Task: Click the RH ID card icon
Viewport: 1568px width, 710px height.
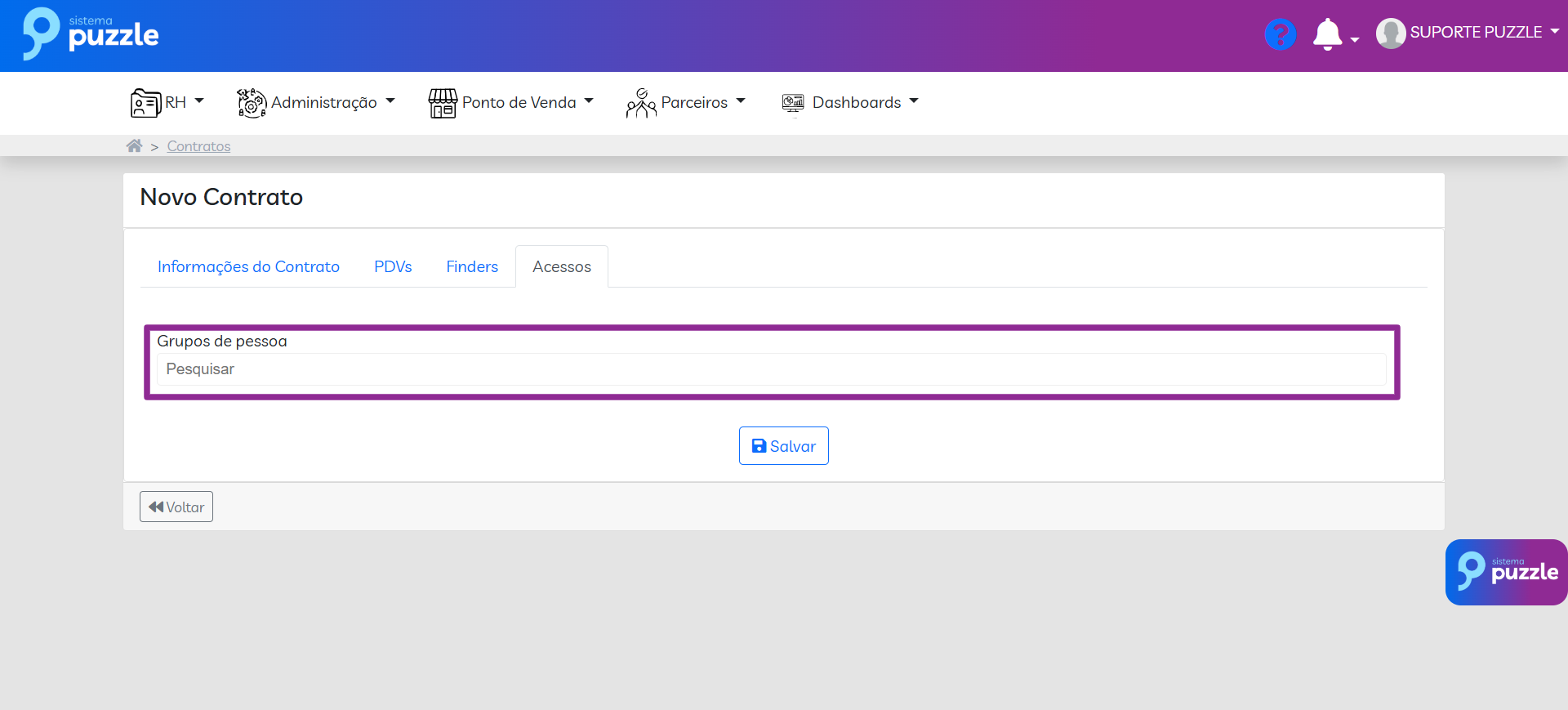Action: tap(145, 103)
